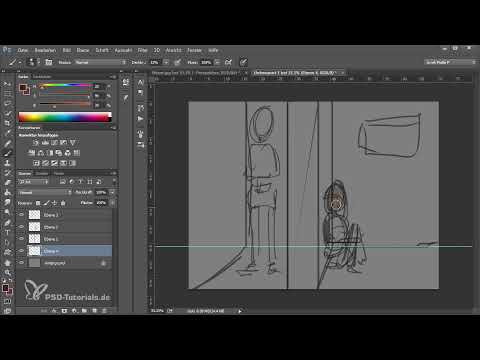Select the Rectangular Marquee tool
The width and height of the screenshot is (480, 360).
point(7,94)
